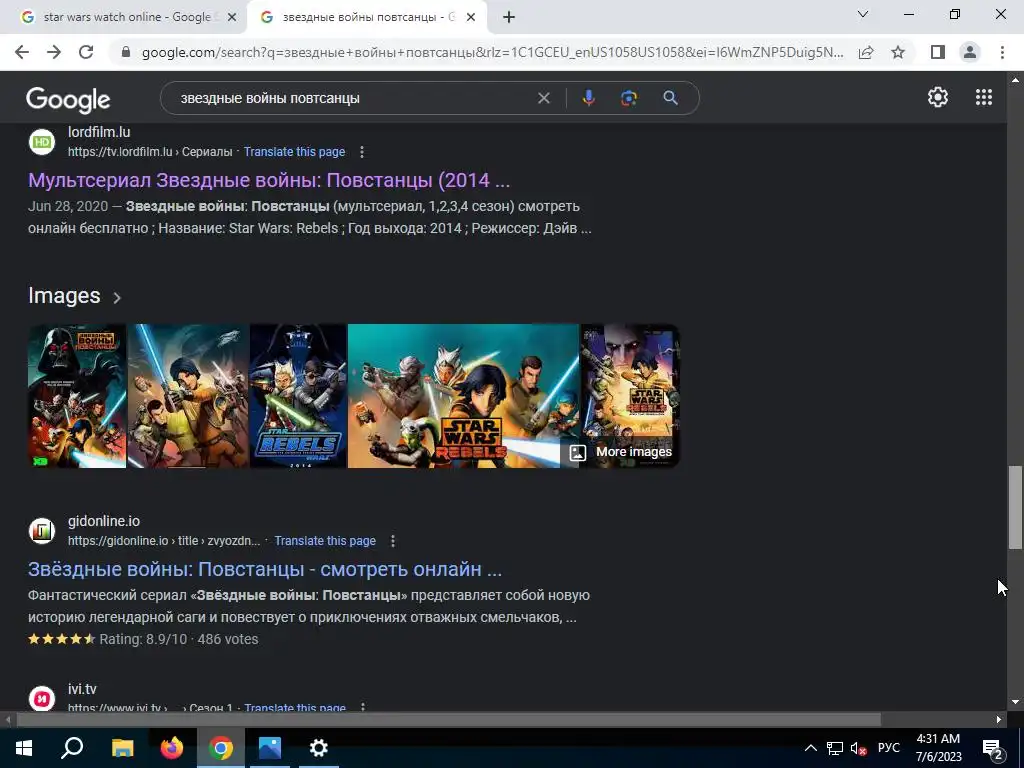Translate the gidonline.io page
1024x768 pixels.
tap(325, 541)
